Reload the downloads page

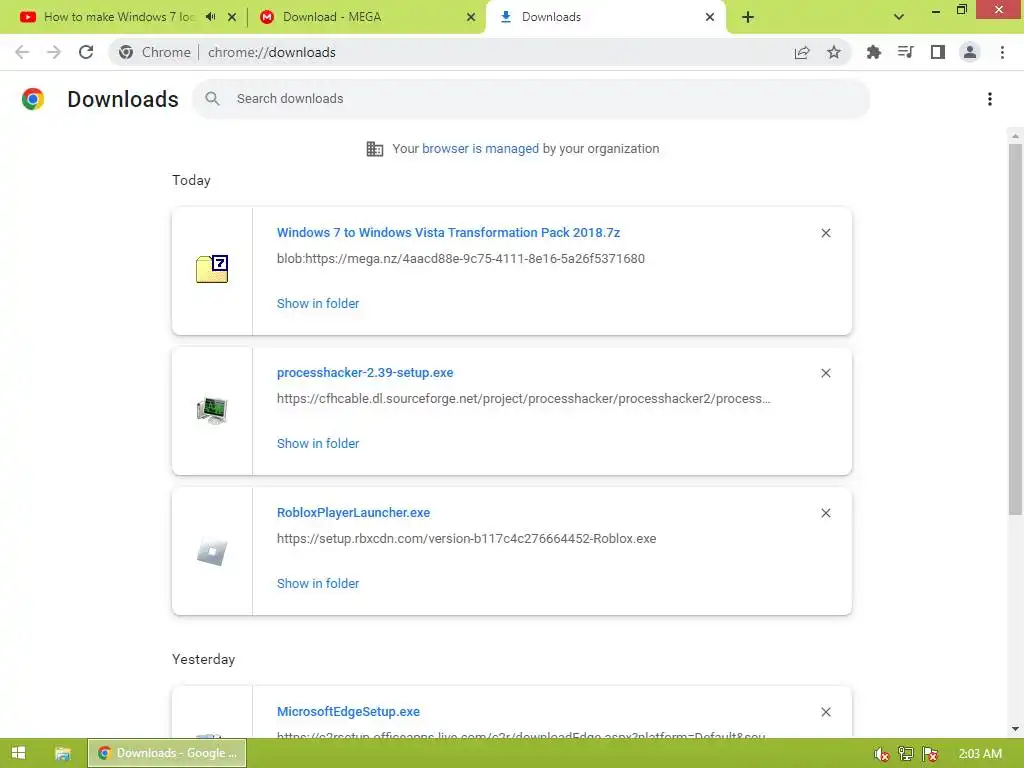click(86, 52)
